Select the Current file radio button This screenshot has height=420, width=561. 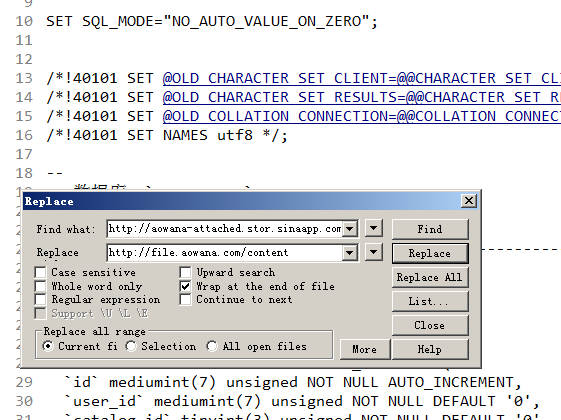point(48,346)
